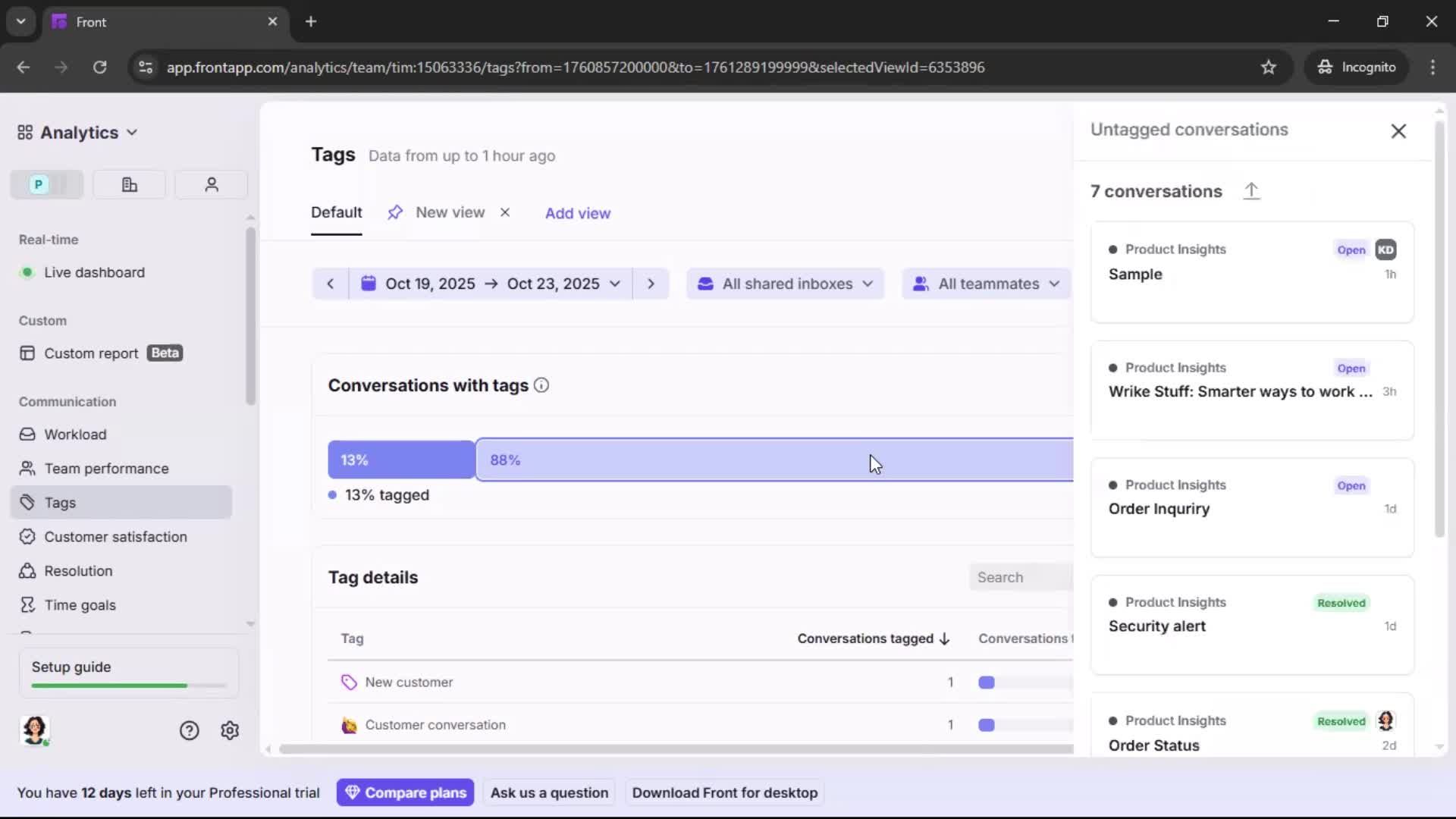This screenshot has height=819, width=1456.
Task: Collapse the Analytics navigation menu
Action: (132, 132)
